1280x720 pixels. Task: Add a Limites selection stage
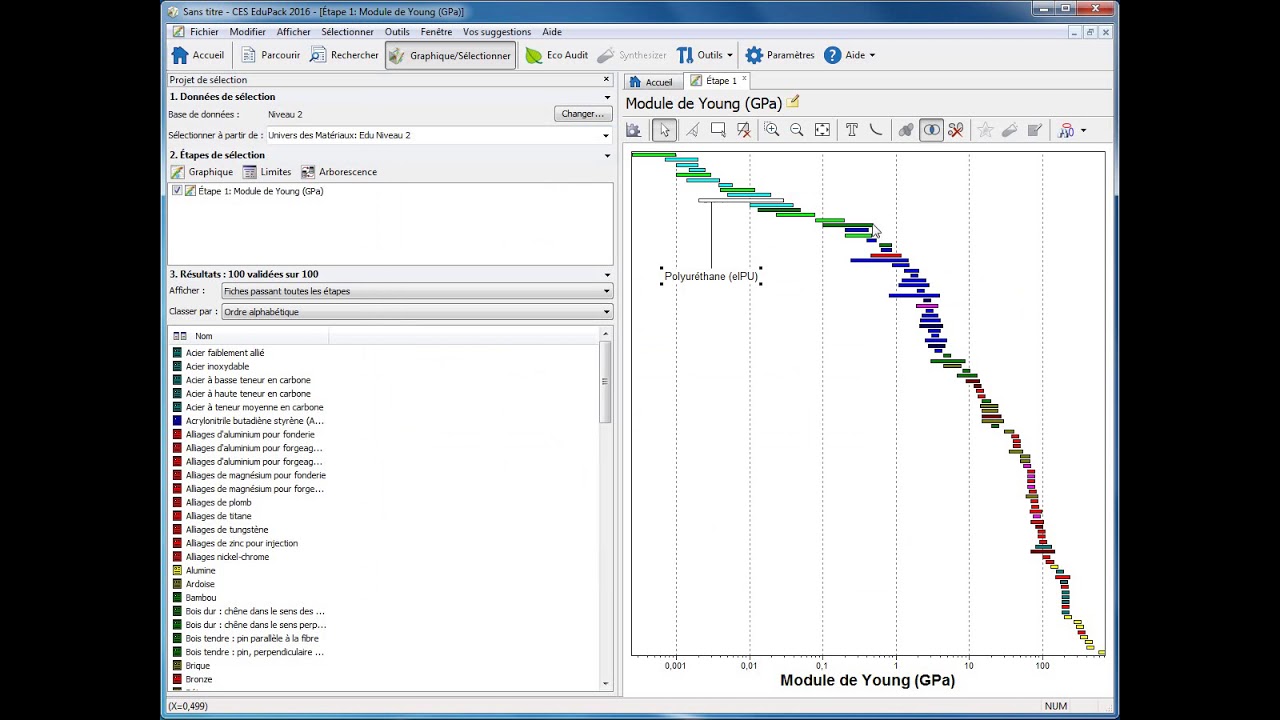(x=267, y=172)
